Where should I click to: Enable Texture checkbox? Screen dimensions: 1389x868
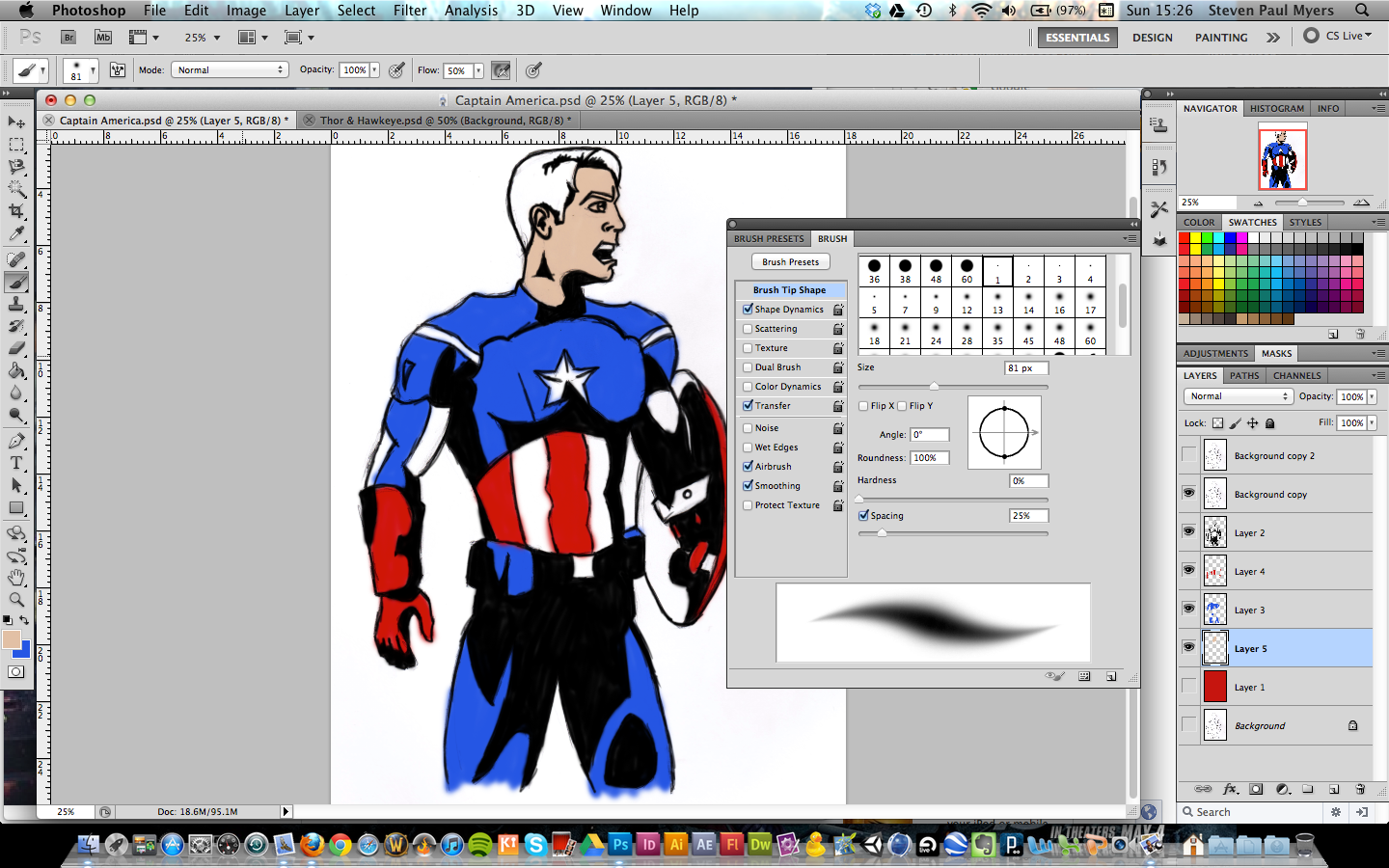pos(748,348)
